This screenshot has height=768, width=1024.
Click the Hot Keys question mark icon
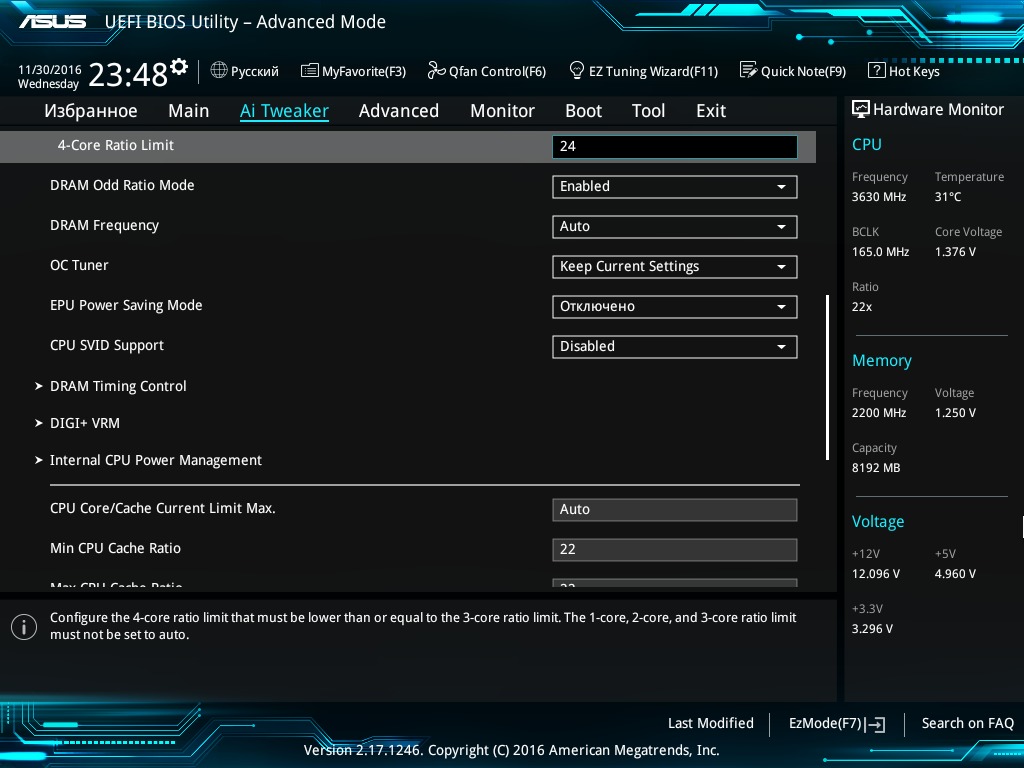[876, 70]
